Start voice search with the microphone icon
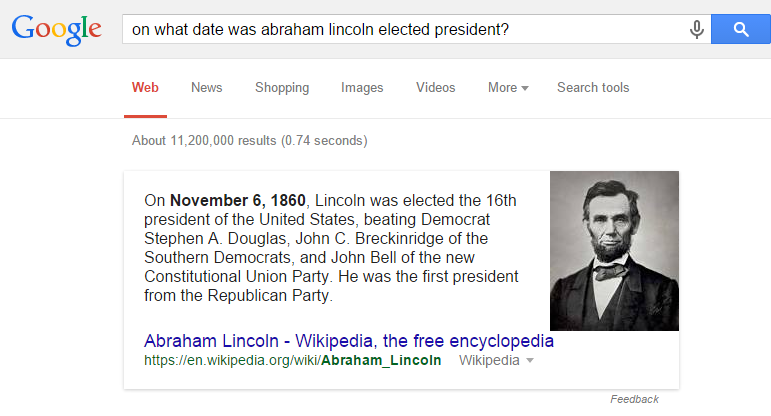771x416 pixels. point(696,30)
